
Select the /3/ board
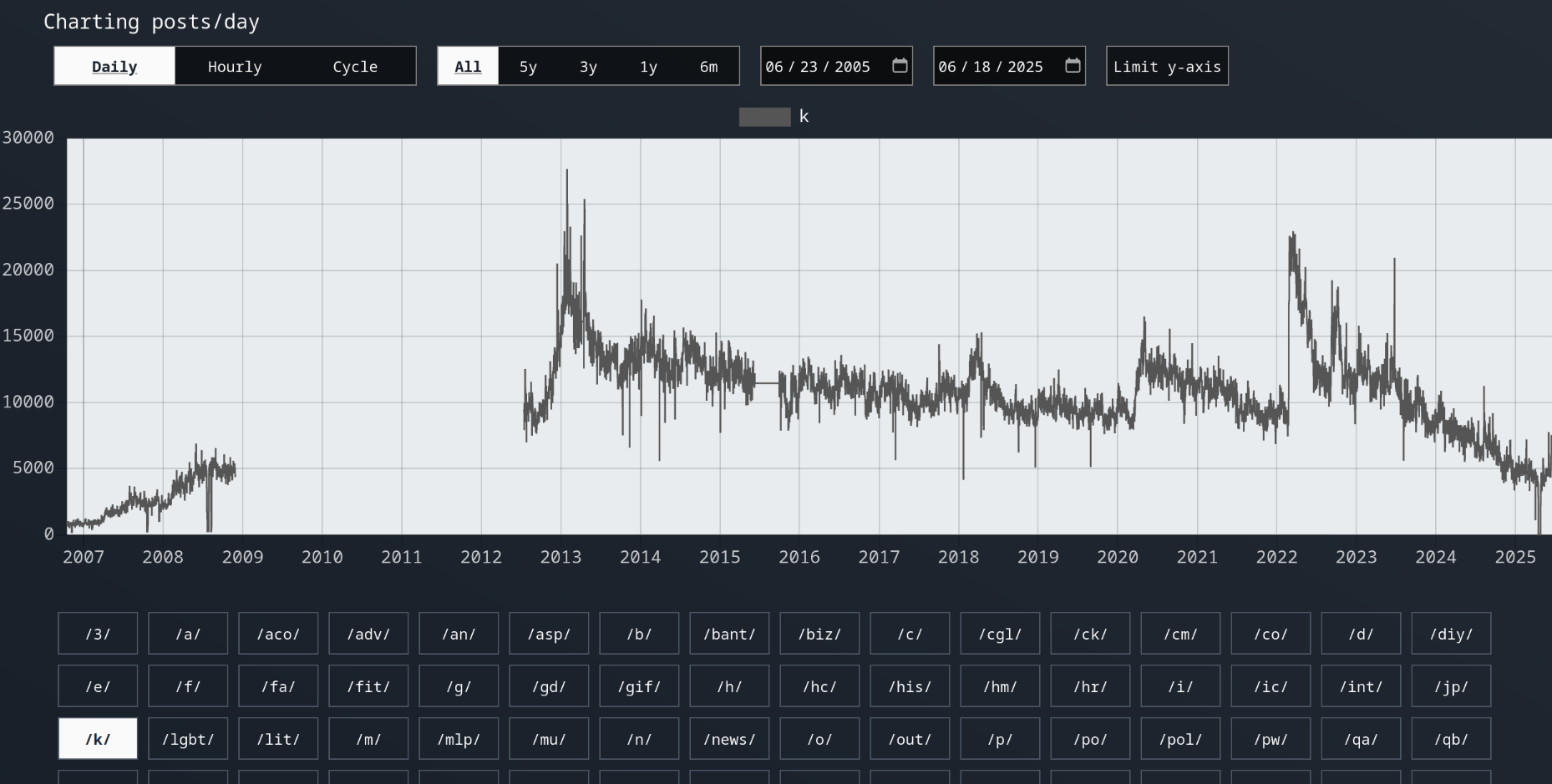pyautogui.click(x=98, y=634)
